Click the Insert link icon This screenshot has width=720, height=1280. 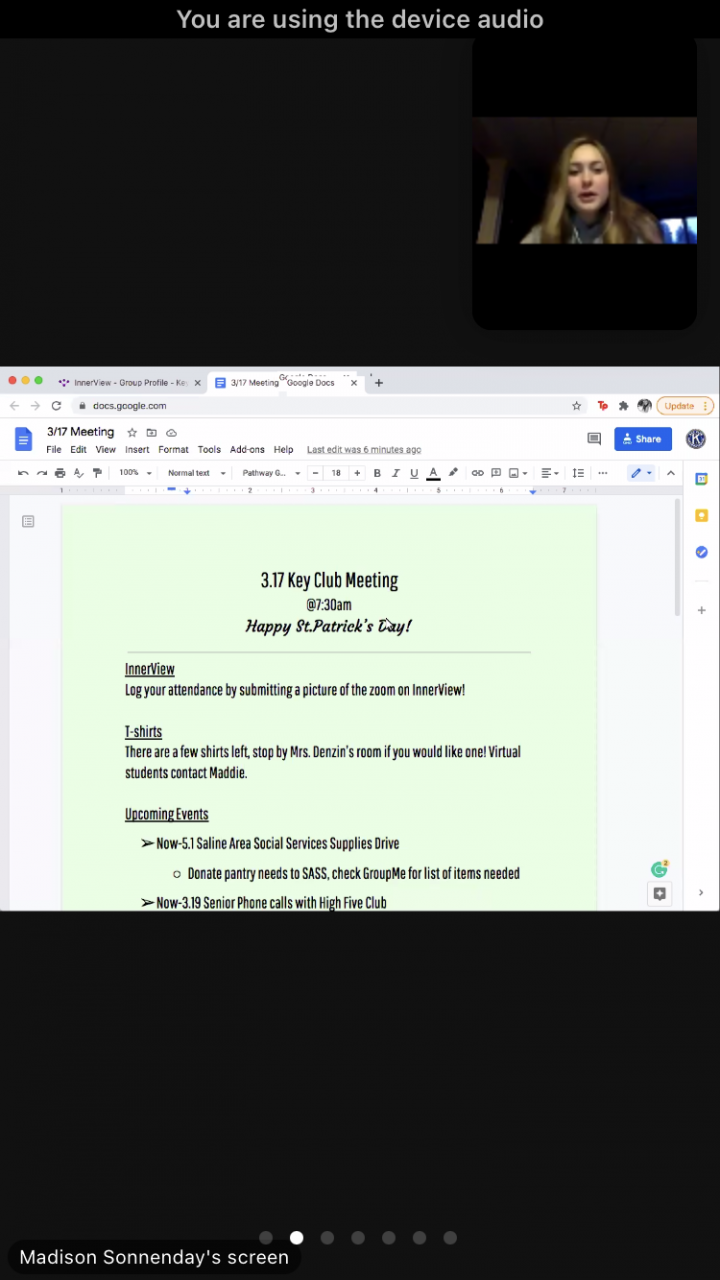[477, 473]
